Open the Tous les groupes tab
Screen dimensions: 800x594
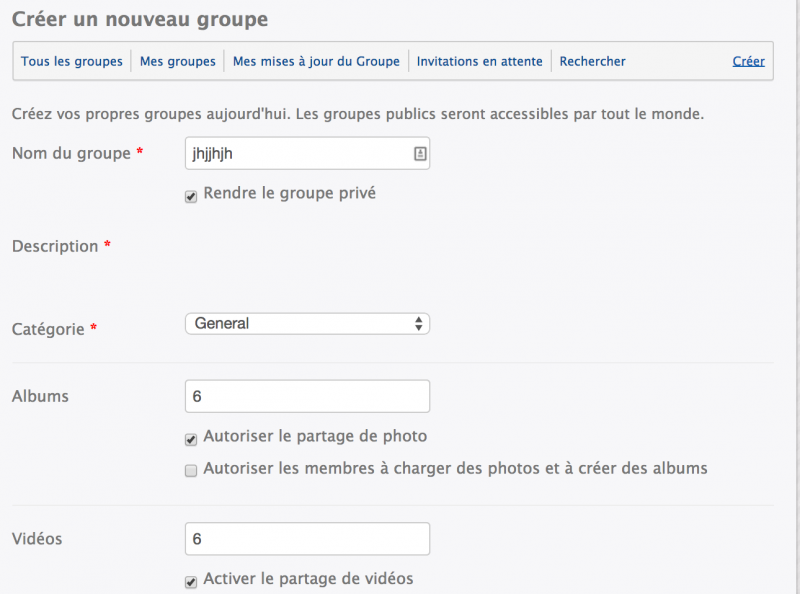(x=71, y=61)
